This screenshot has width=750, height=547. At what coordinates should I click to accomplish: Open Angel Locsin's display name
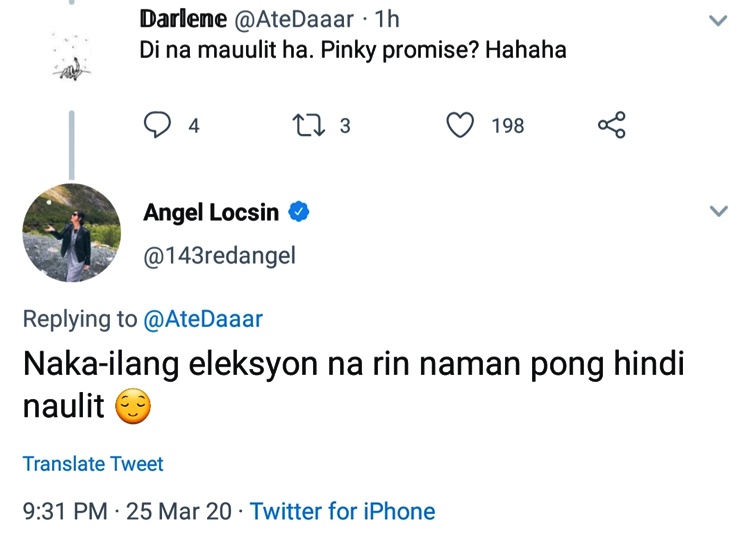pyautogui.click(x=212, y=212)
